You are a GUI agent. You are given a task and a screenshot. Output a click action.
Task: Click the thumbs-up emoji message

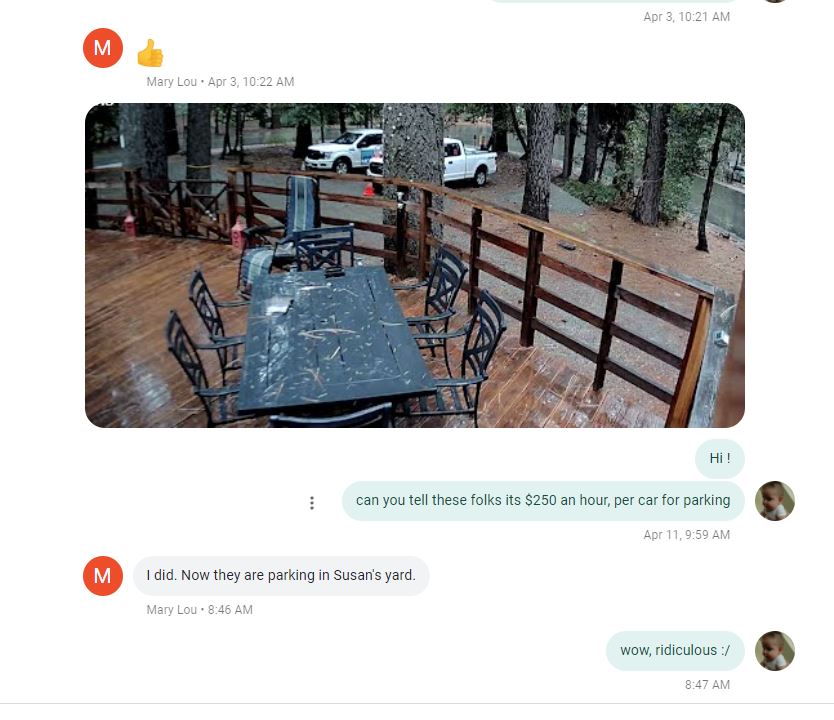pyautogui.click(x=150, y=53)
